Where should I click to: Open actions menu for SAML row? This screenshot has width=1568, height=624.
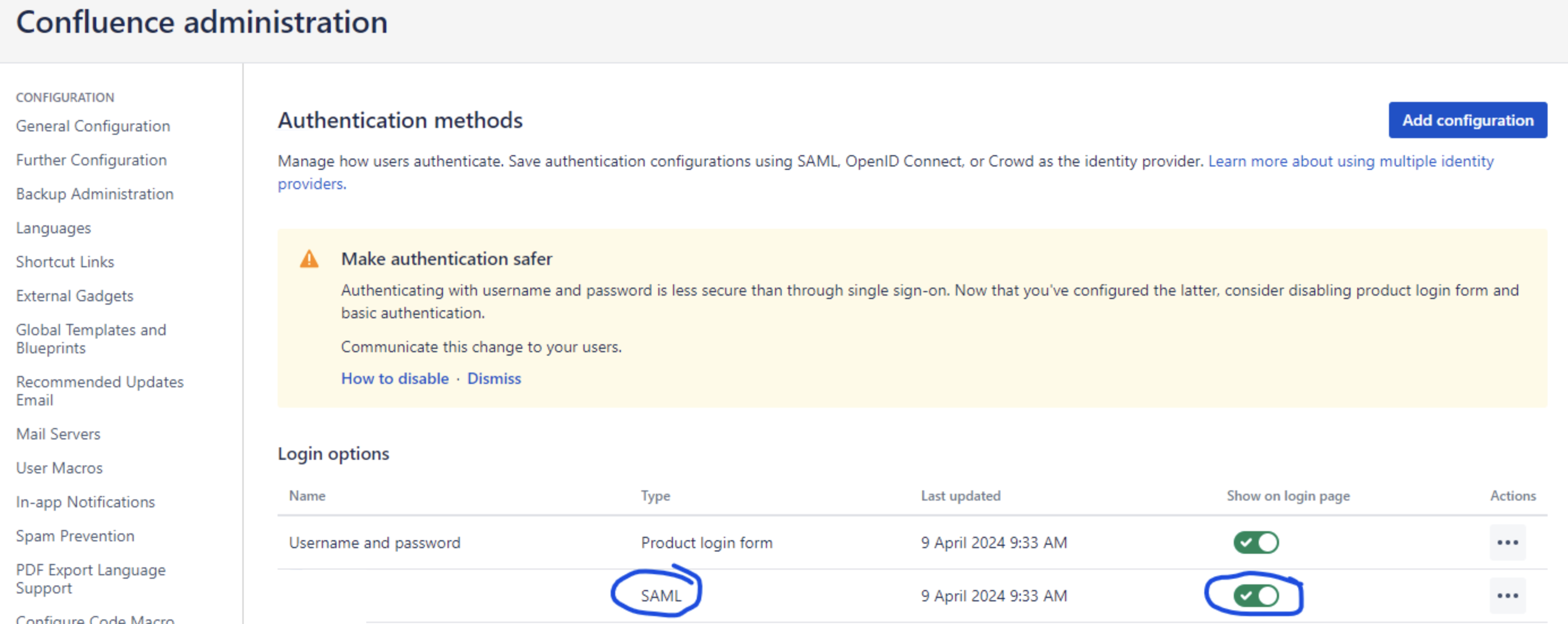click(x=1507, y=596)
